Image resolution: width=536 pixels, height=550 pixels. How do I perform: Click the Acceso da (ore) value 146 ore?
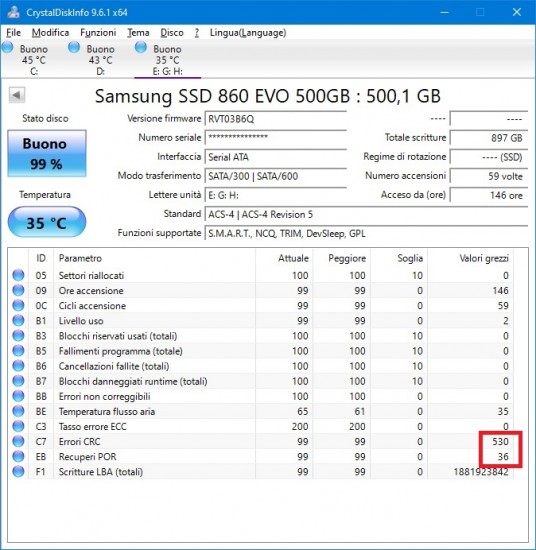point(489,195)
